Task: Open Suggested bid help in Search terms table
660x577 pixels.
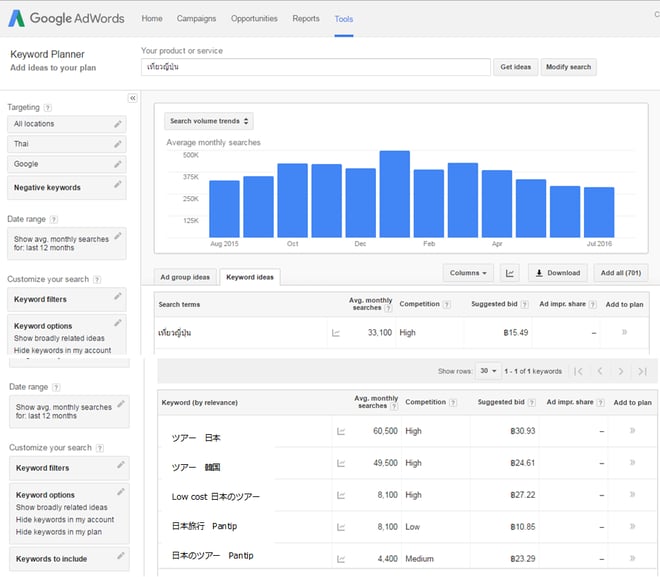Action: coord(524,304)
